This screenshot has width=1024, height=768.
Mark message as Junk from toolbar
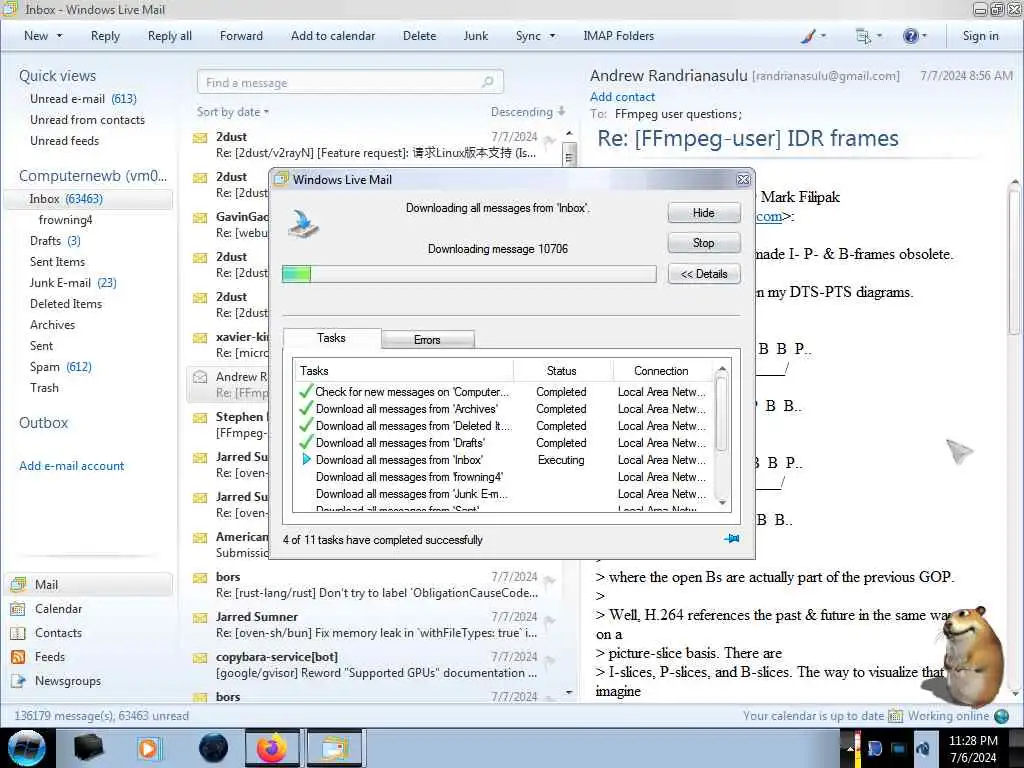[x=475, y=36]
